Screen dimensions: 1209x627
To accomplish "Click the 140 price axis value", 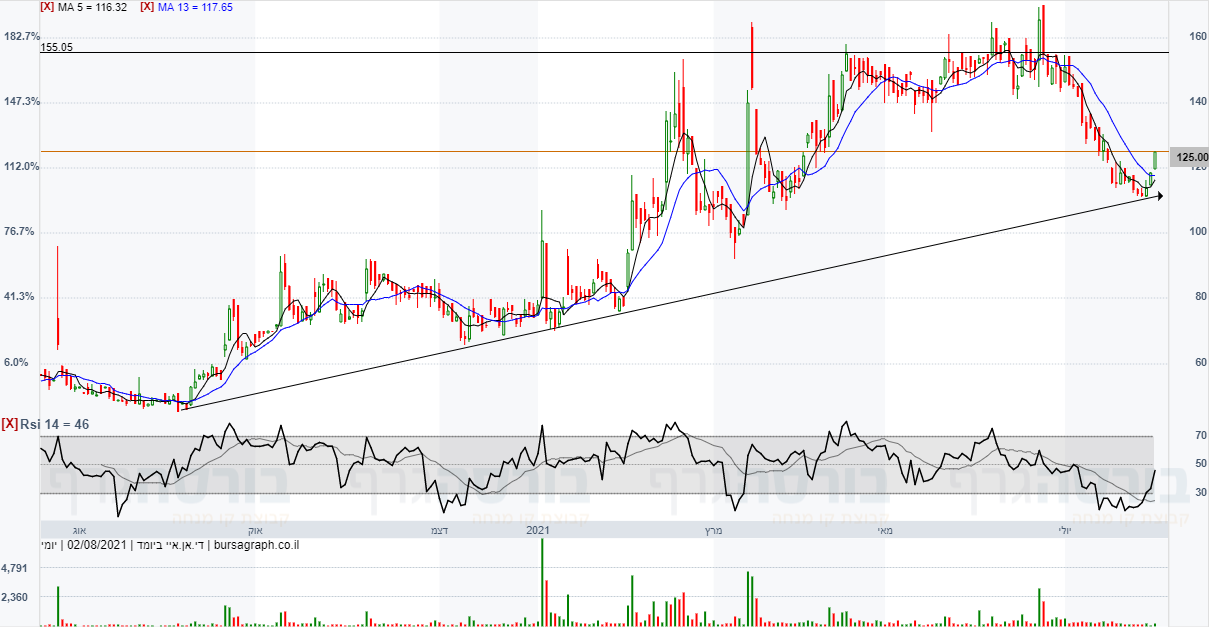I will (x=1198, y=101).
